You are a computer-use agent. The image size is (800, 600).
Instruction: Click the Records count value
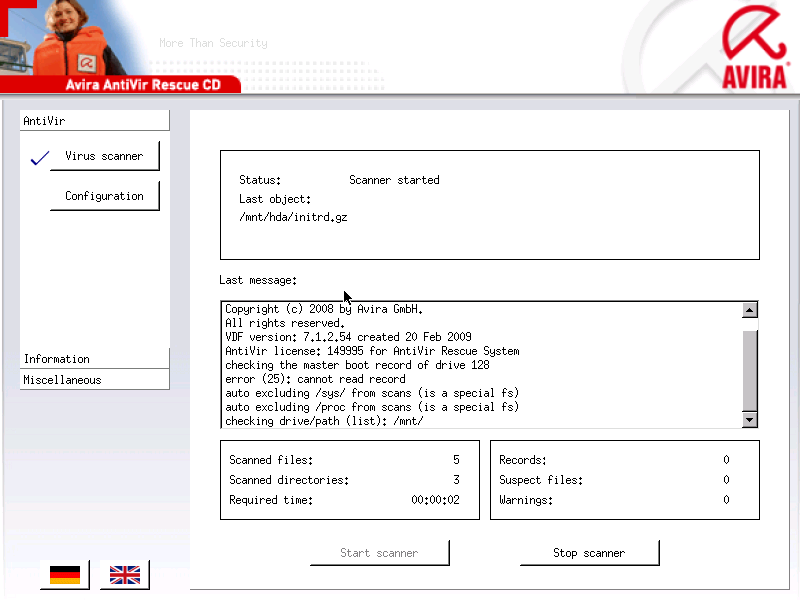pos(726,460)
